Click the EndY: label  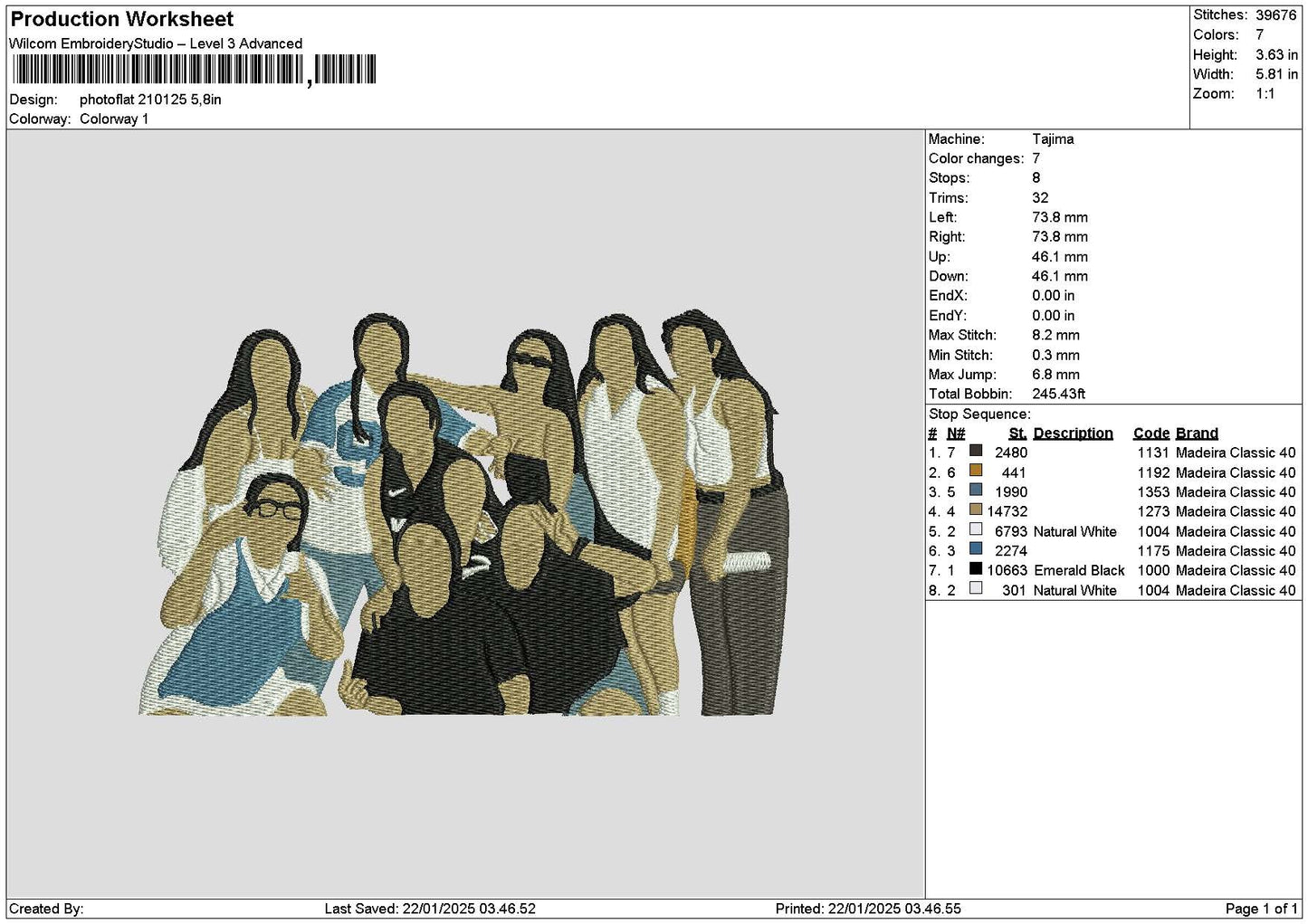(948, 316)
